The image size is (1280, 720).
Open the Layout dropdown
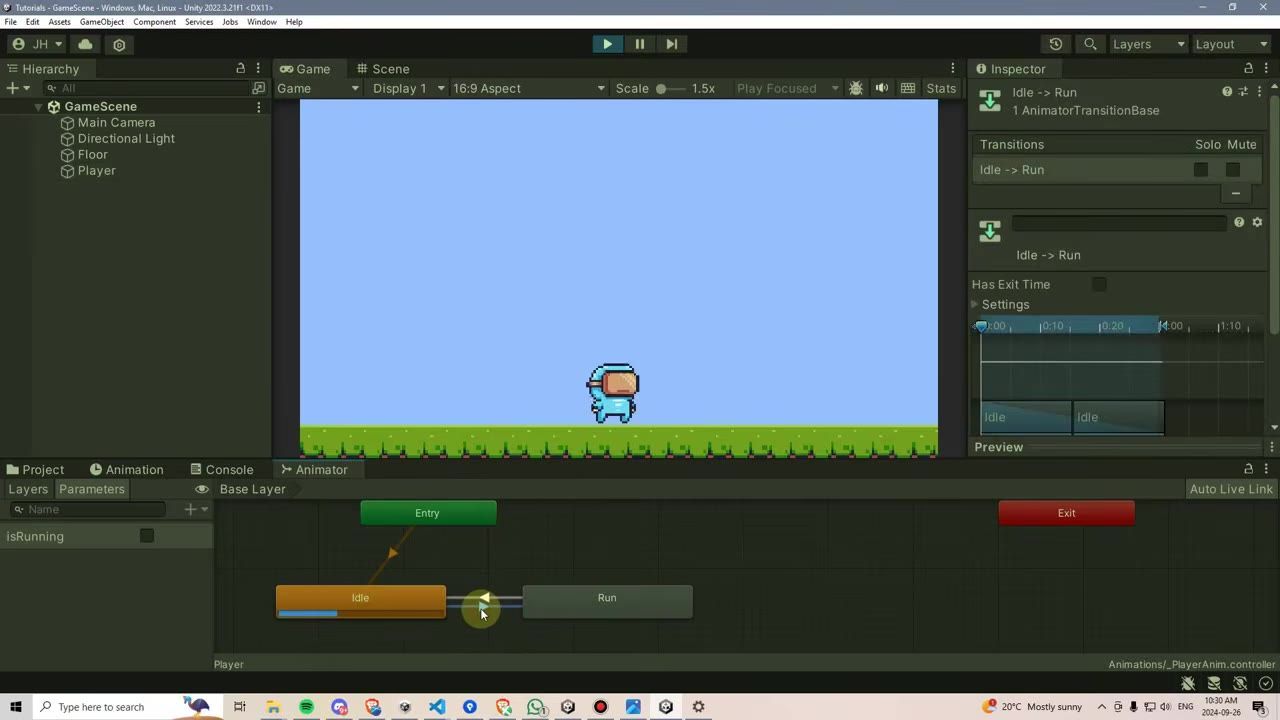1232,44
